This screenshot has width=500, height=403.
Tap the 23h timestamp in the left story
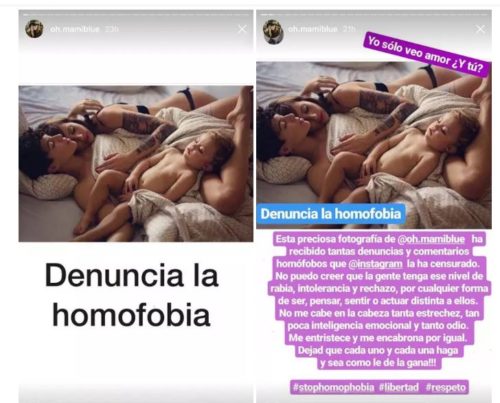click(112, 29)
